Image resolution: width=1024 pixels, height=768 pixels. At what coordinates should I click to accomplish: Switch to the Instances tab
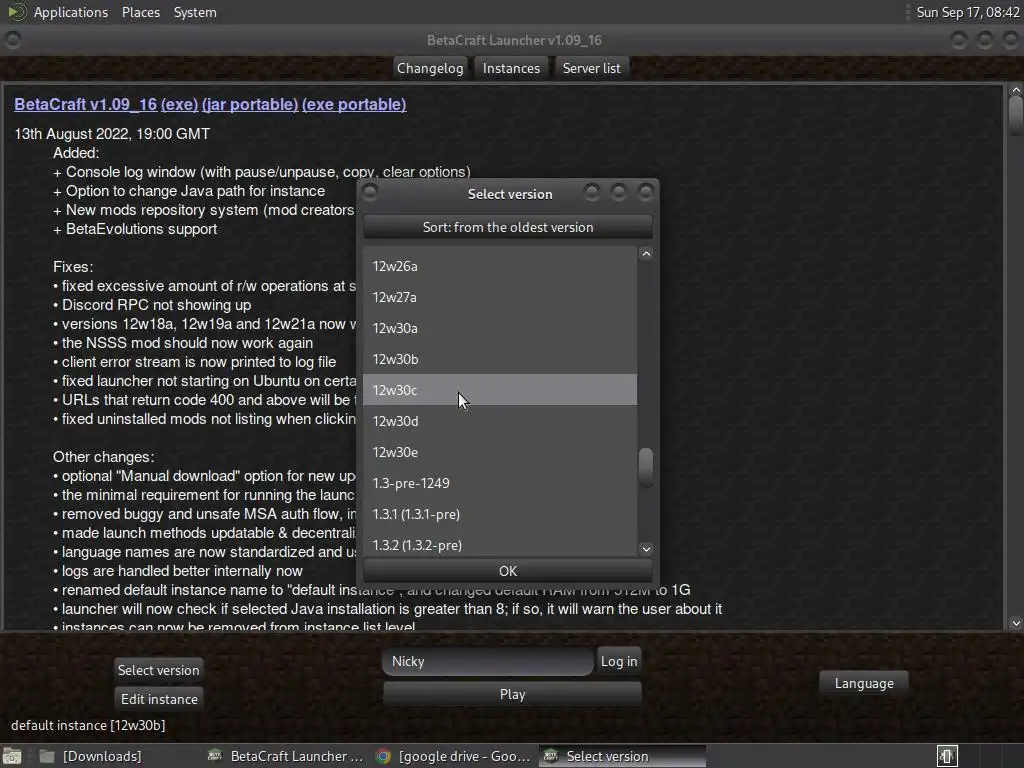tap(511, 69)
